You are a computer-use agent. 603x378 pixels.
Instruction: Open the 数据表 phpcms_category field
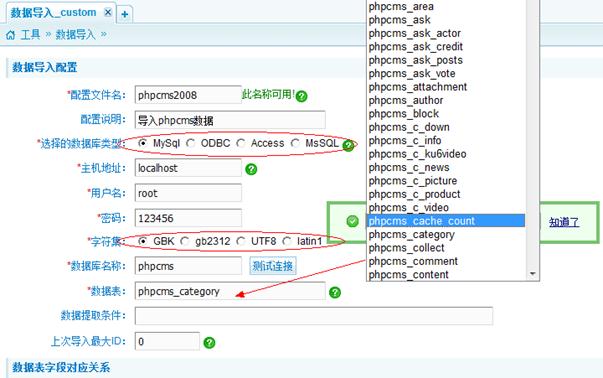[x=230, y=291]
